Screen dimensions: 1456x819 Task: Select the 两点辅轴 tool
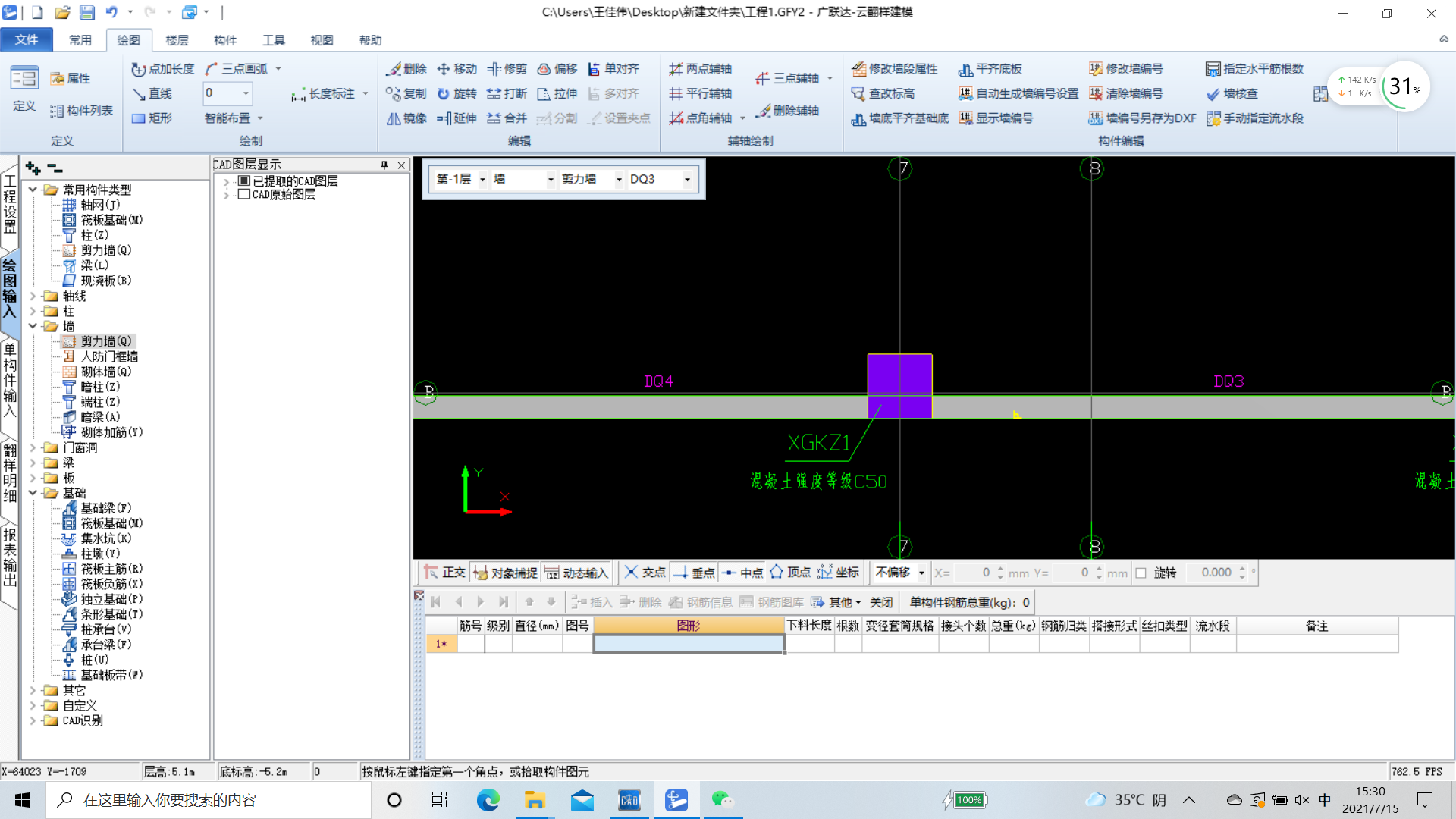pyautogui.click(x=700, y=69)
